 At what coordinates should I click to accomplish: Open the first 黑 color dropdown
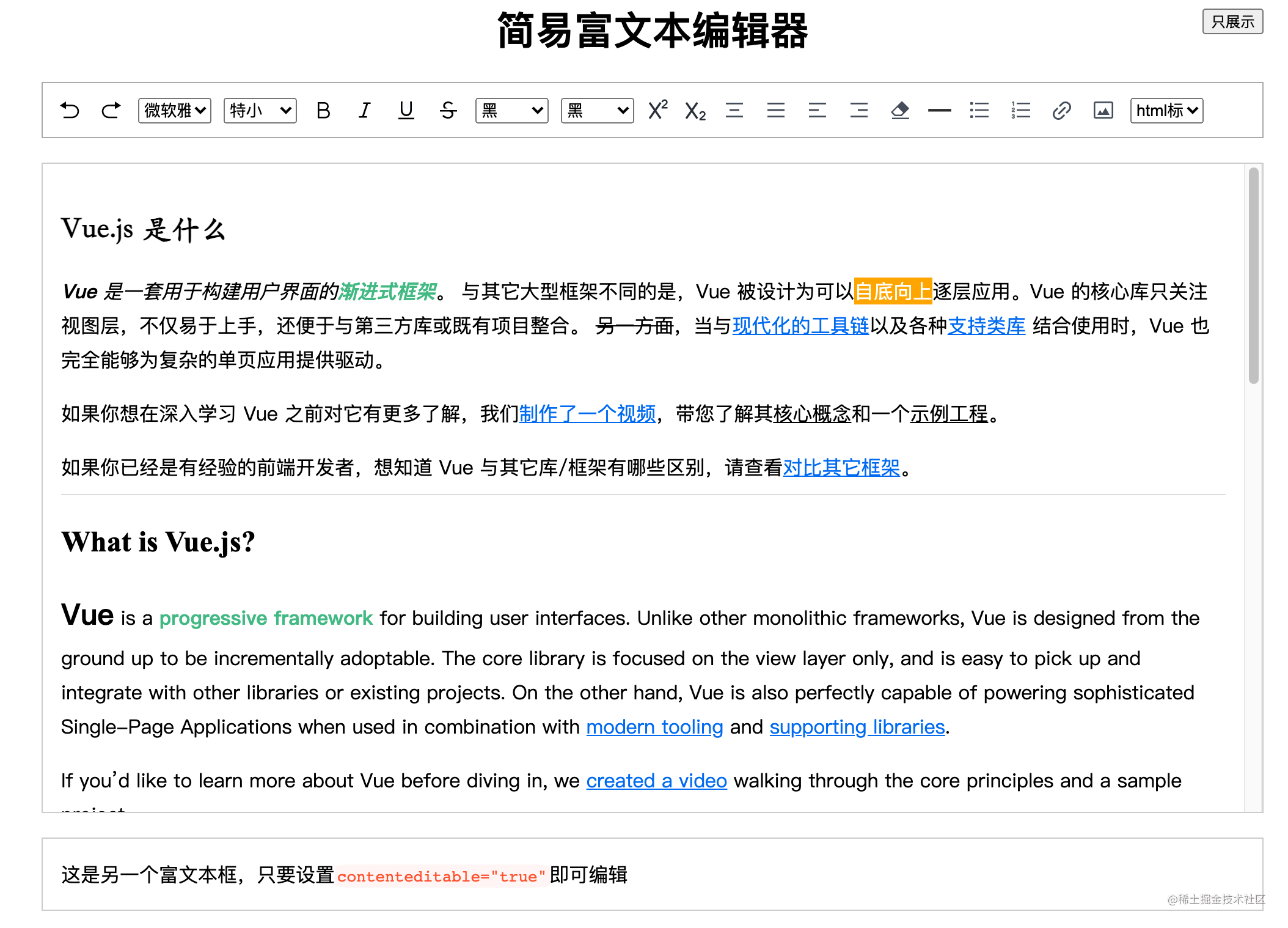pos(512,111)
